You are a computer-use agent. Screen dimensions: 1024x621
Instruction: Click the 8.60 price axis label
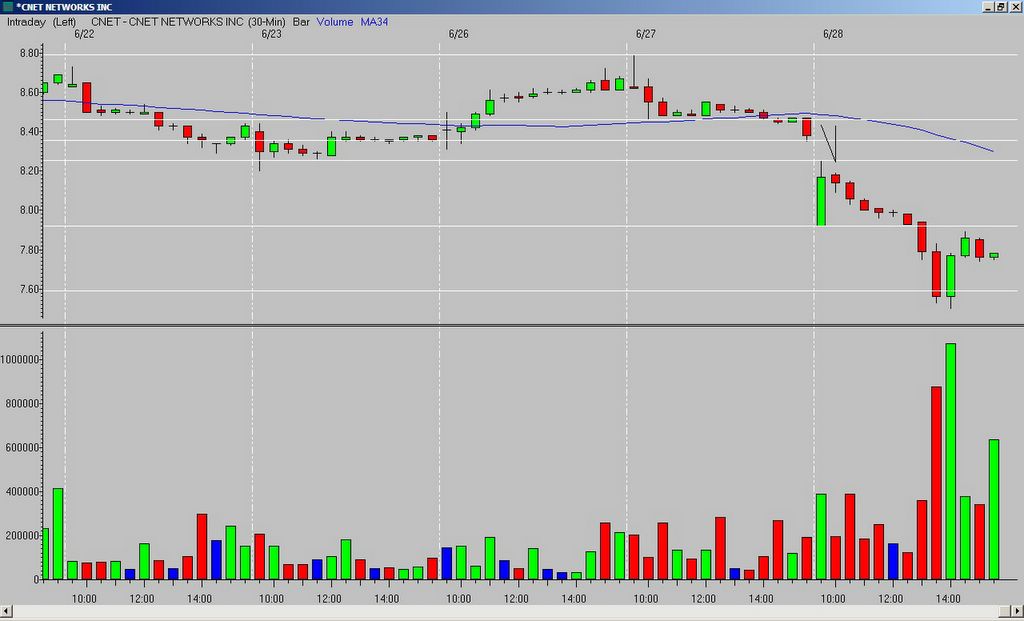point(30,92)
